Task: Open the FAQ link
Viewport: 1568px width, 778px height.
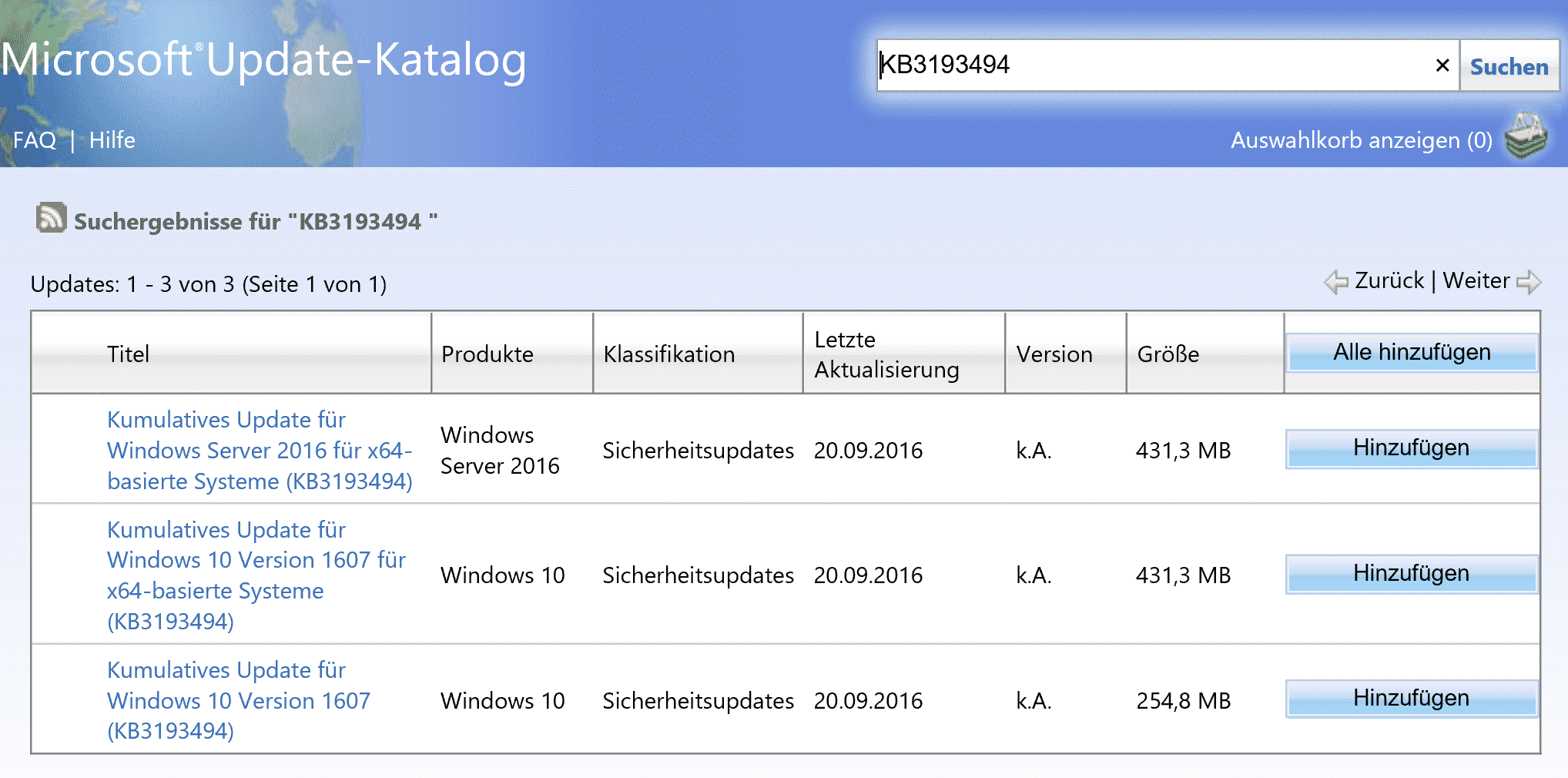Action: pyautogui.click(x=35, y=140)
